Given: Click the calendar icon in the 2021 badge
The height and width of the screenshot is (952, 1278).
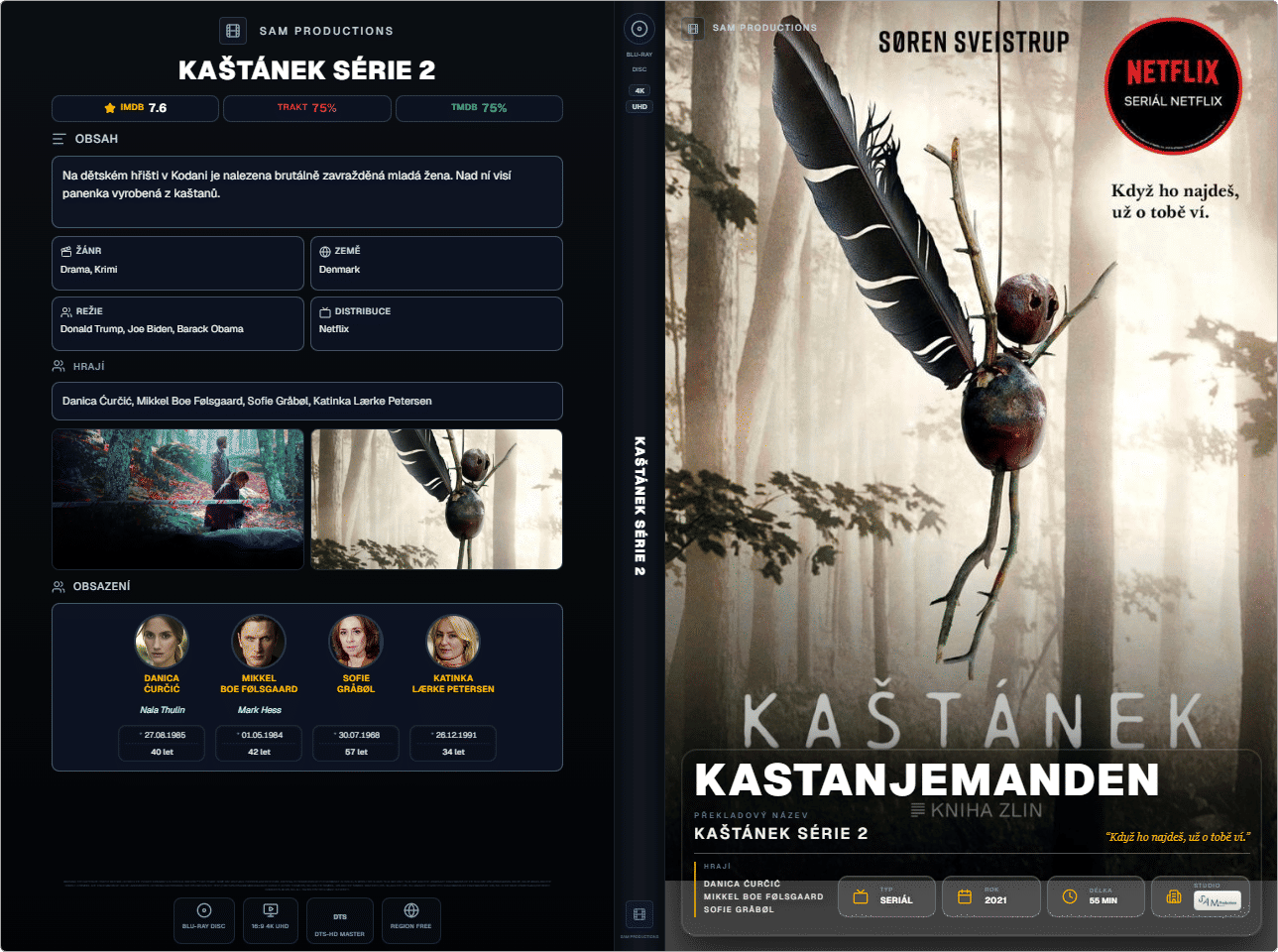Looking at the screenshot, I should click(x=965, y=896).
